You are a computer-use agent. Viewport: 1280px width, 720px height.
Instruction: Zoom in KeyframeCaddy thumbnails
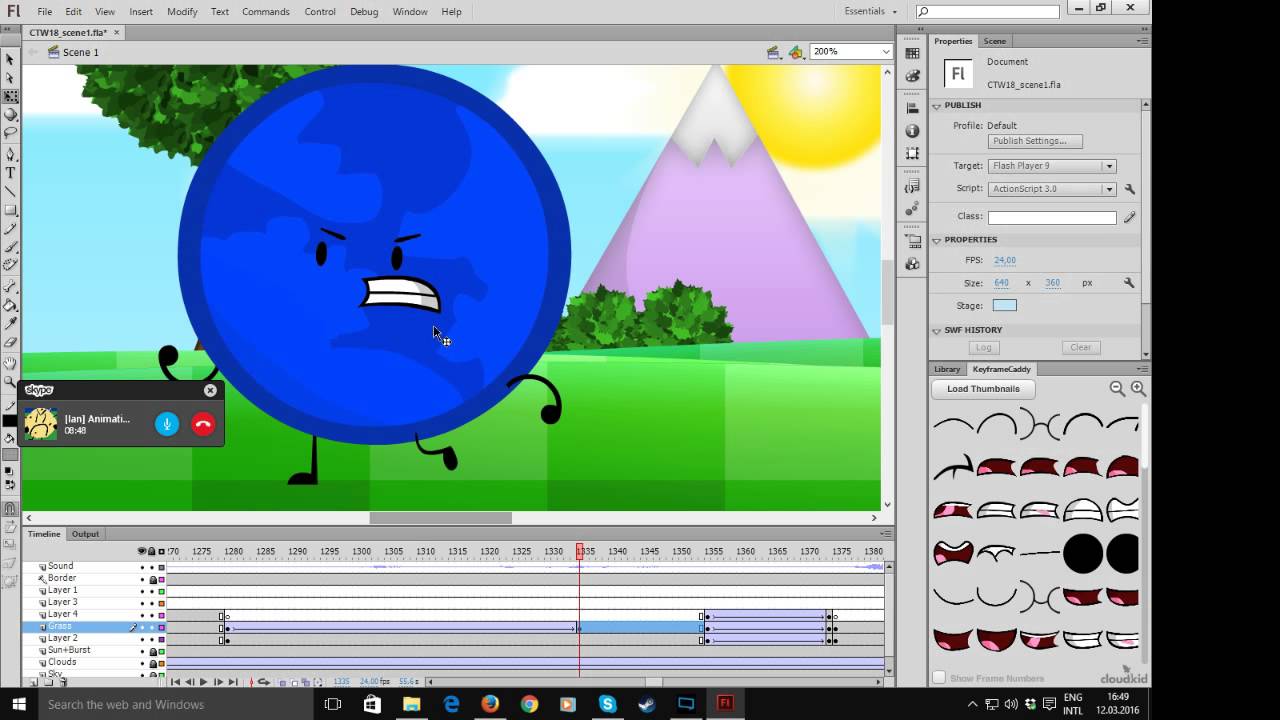point(1138,388)
